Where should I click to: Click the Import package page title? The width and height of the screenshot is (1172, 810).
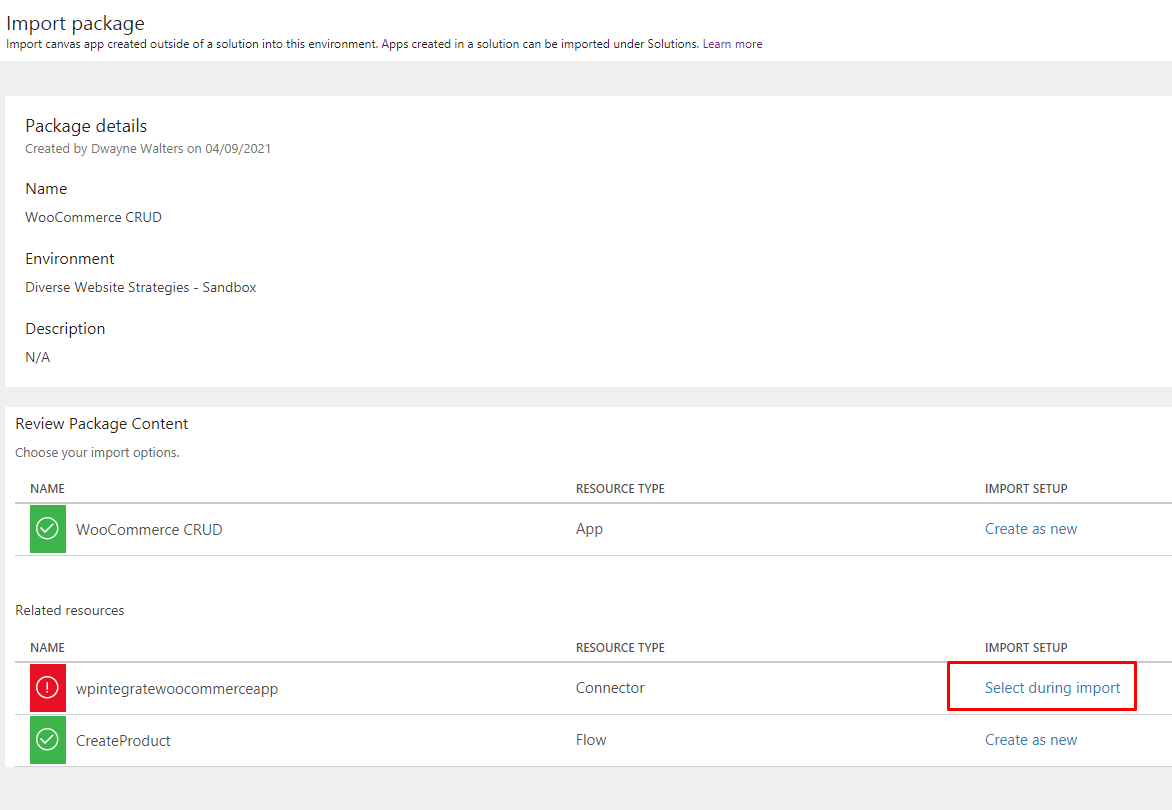coord(75,23)
